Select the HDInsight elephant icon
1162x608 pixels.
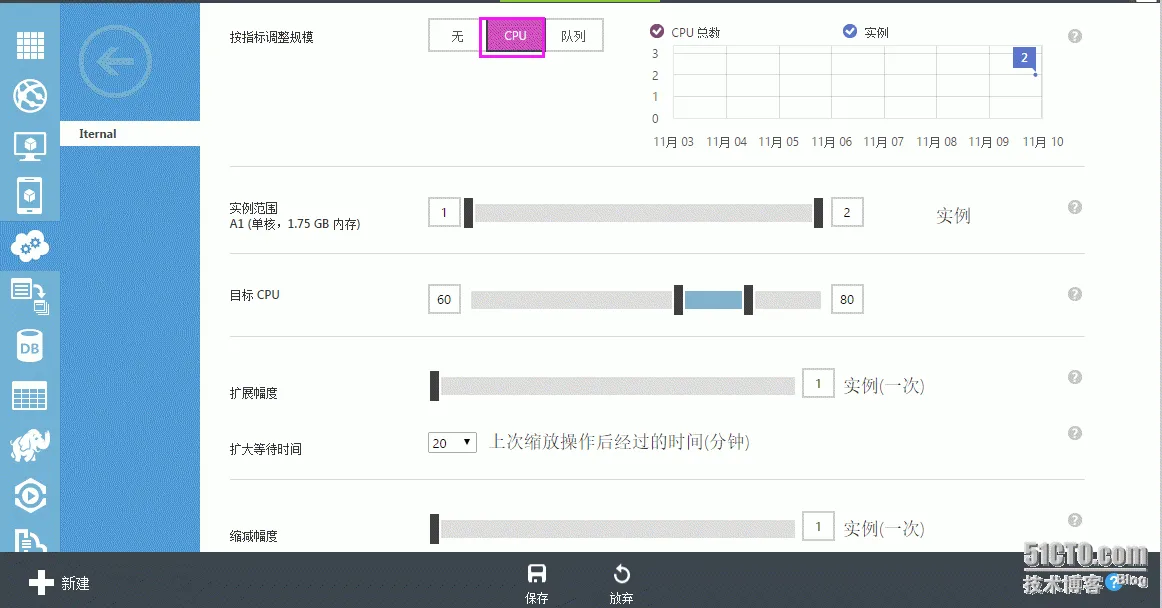30,445
